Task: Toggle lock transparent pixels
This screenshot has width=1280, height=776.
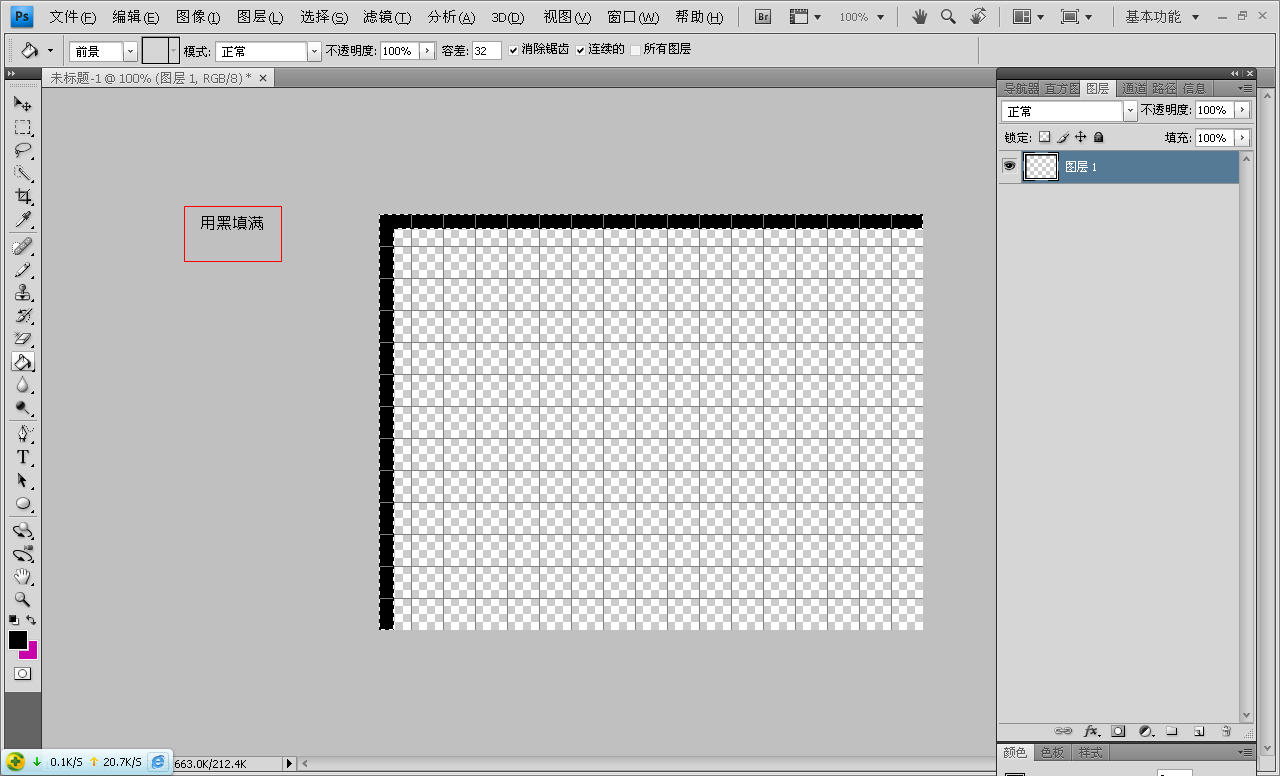Action: 1045,137
